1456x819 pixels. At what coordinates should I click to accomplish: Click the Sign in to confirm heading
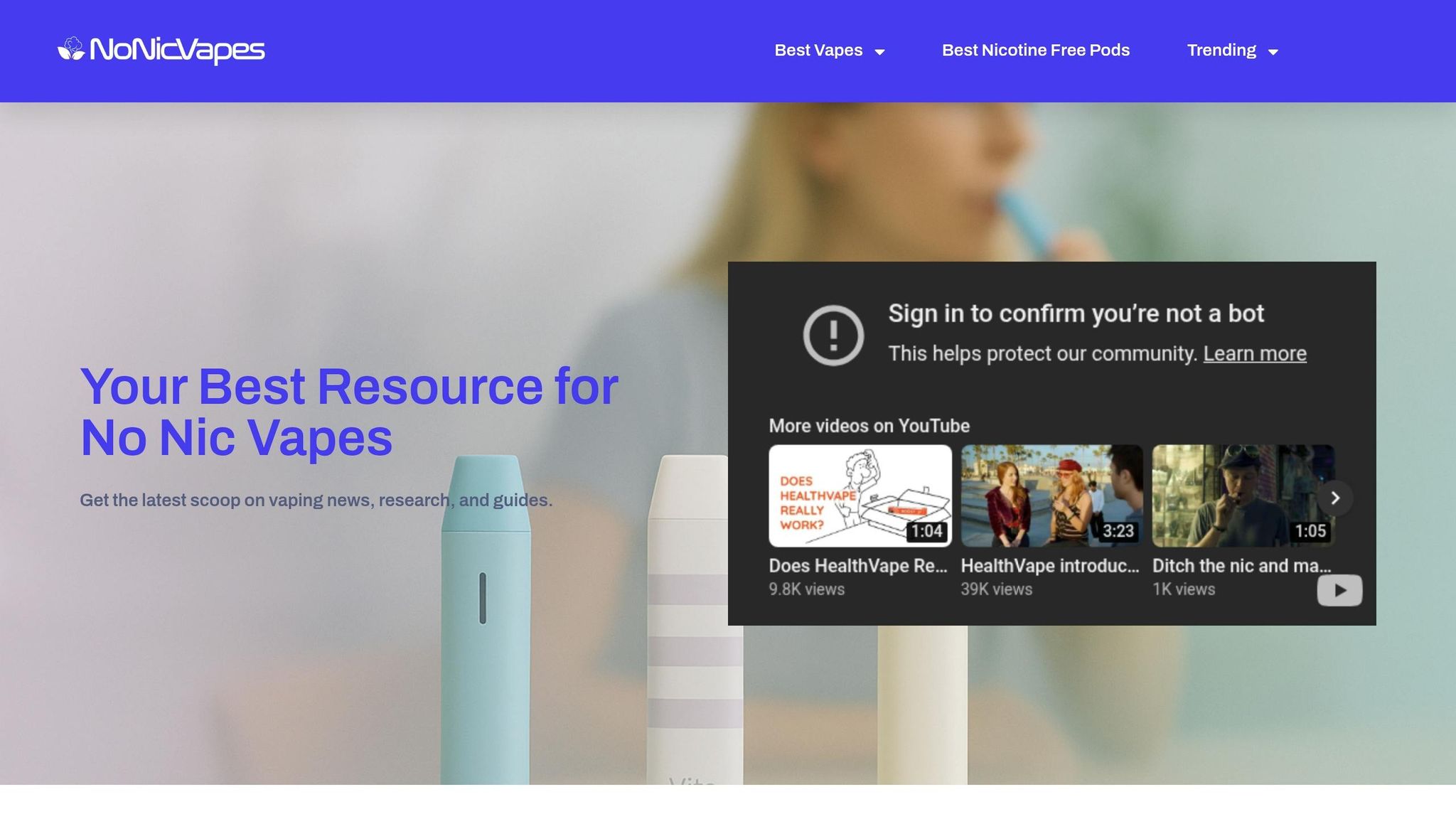pos(1076,314)
